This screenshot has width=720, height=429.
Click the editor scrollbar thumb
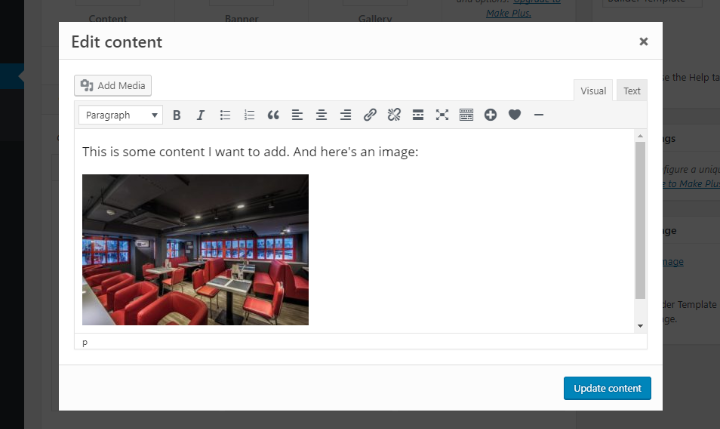[640, 220]
